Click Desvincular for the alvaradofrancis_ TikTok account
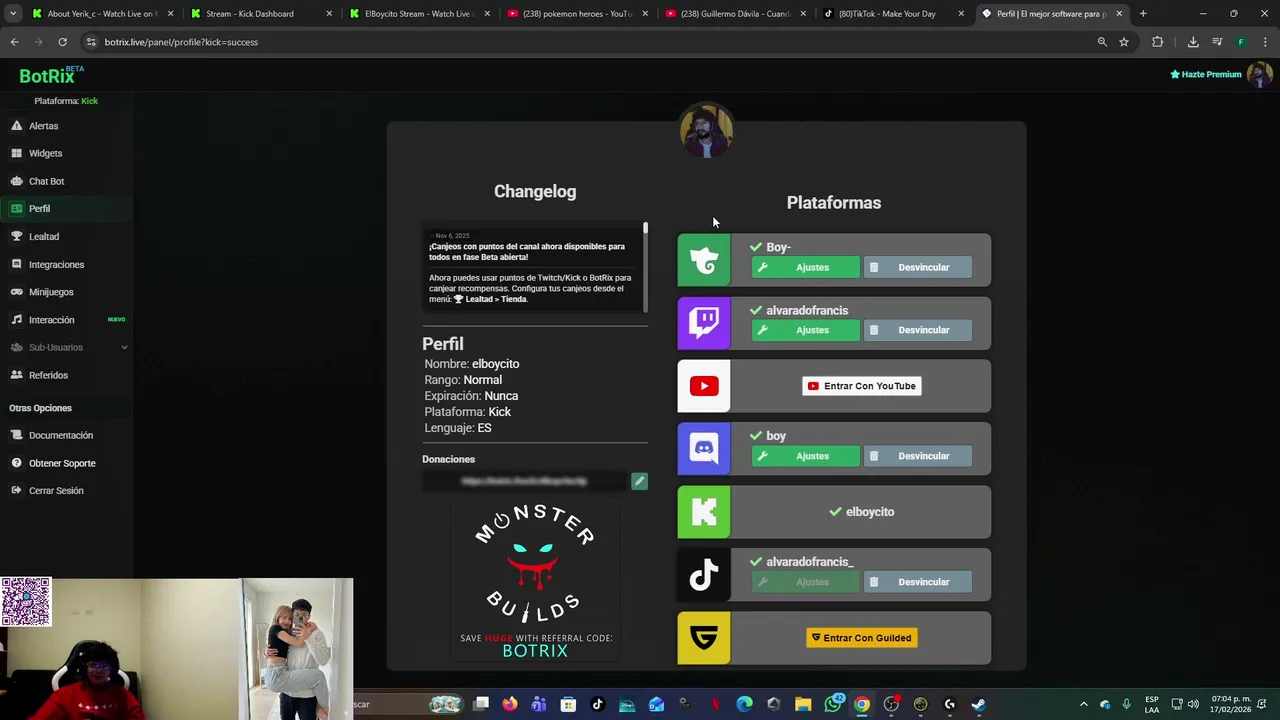 (x=917, y=582)
